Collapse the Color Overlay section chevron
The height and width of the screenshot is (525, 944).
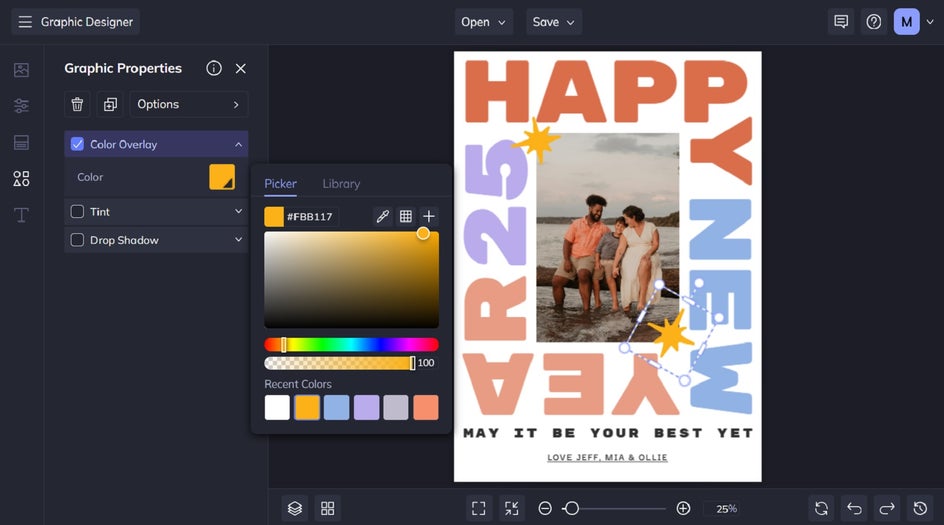238,144
